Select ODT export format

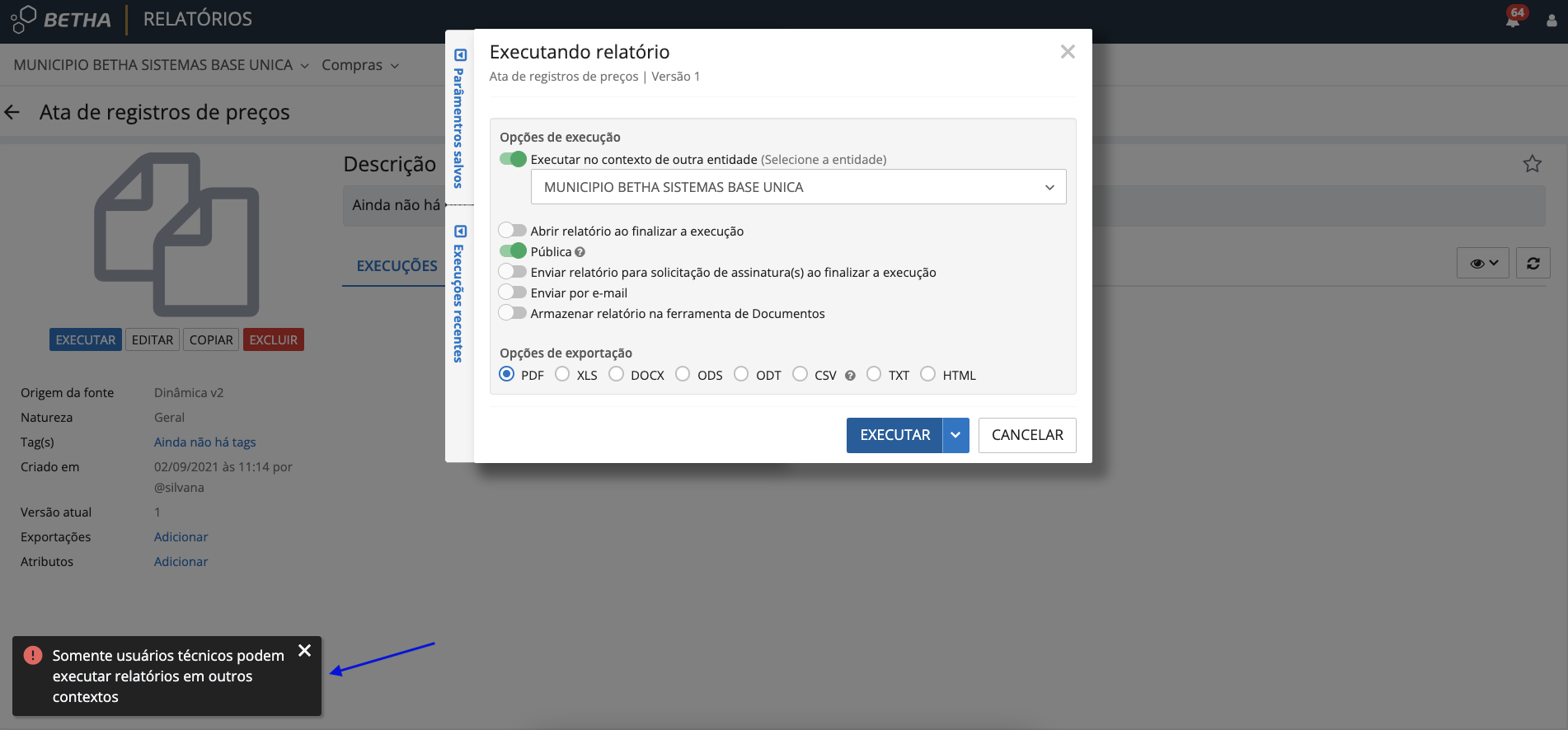click(x=741, y=375)
